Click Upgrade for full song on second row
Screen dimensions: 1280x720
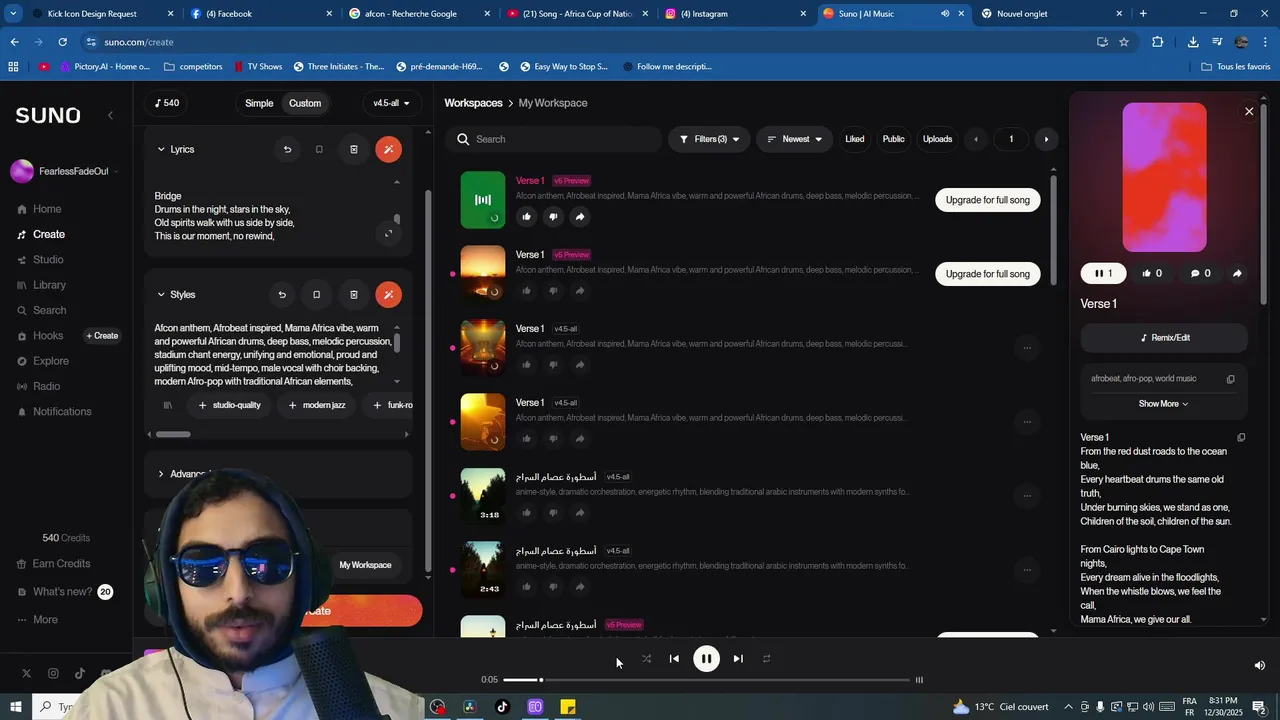click(x=988, y=274)
